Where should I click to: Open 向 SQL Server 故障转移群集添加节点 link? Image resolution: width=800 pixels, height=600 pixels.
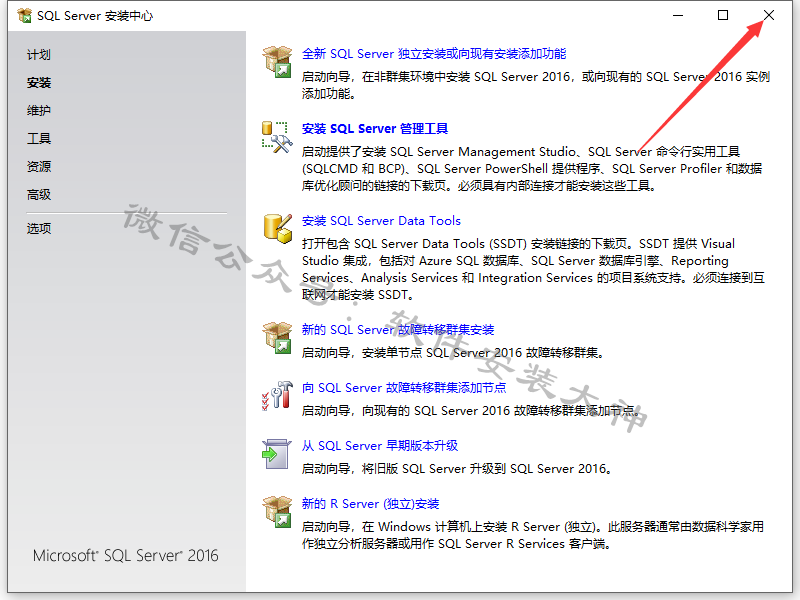[x=404, y=388]
